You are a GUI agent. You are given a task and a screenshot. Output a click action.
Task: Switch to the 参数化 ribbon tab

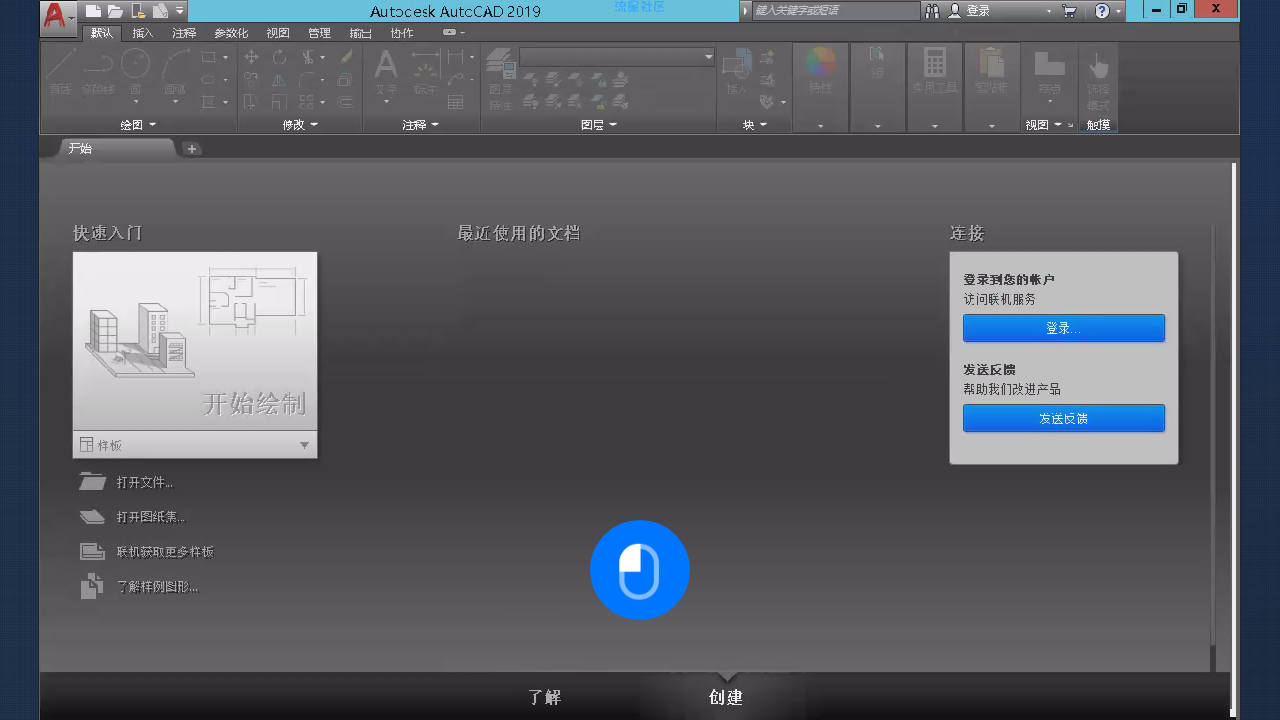pos(231,33)
